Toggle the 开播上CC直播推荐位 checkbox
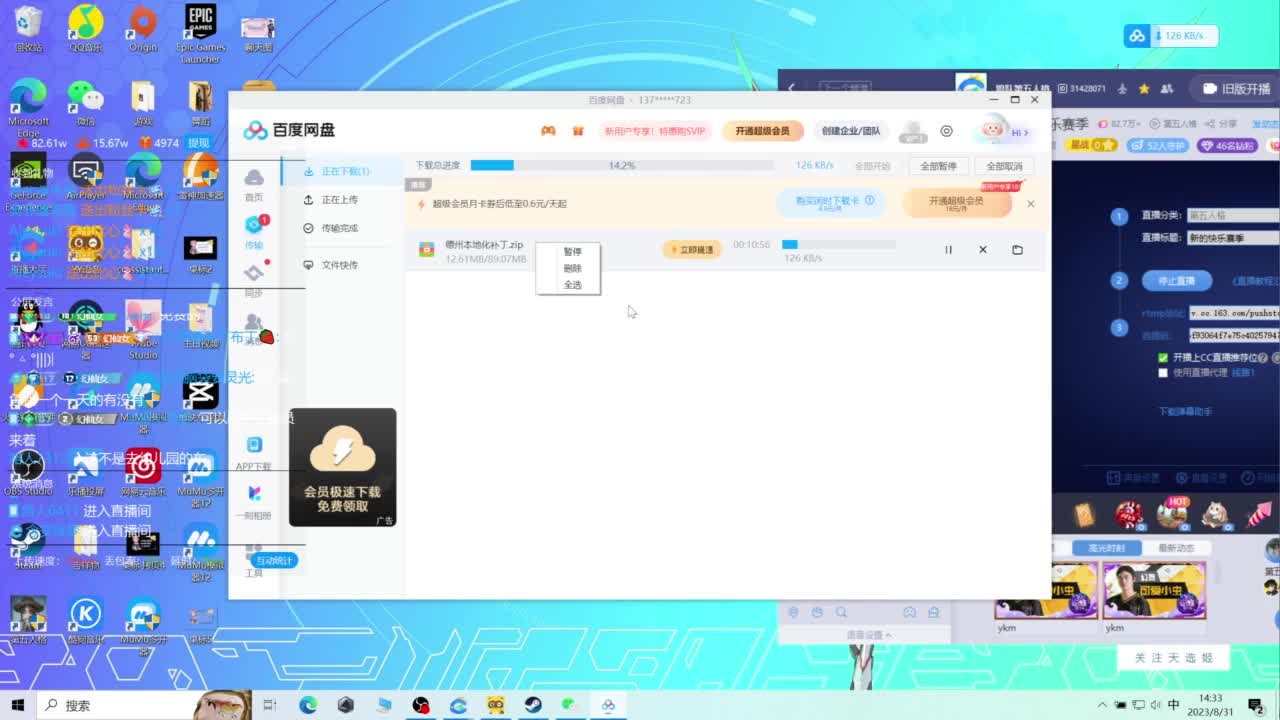This screenshot has height=720, width=1280. (x=1162, y=358)
